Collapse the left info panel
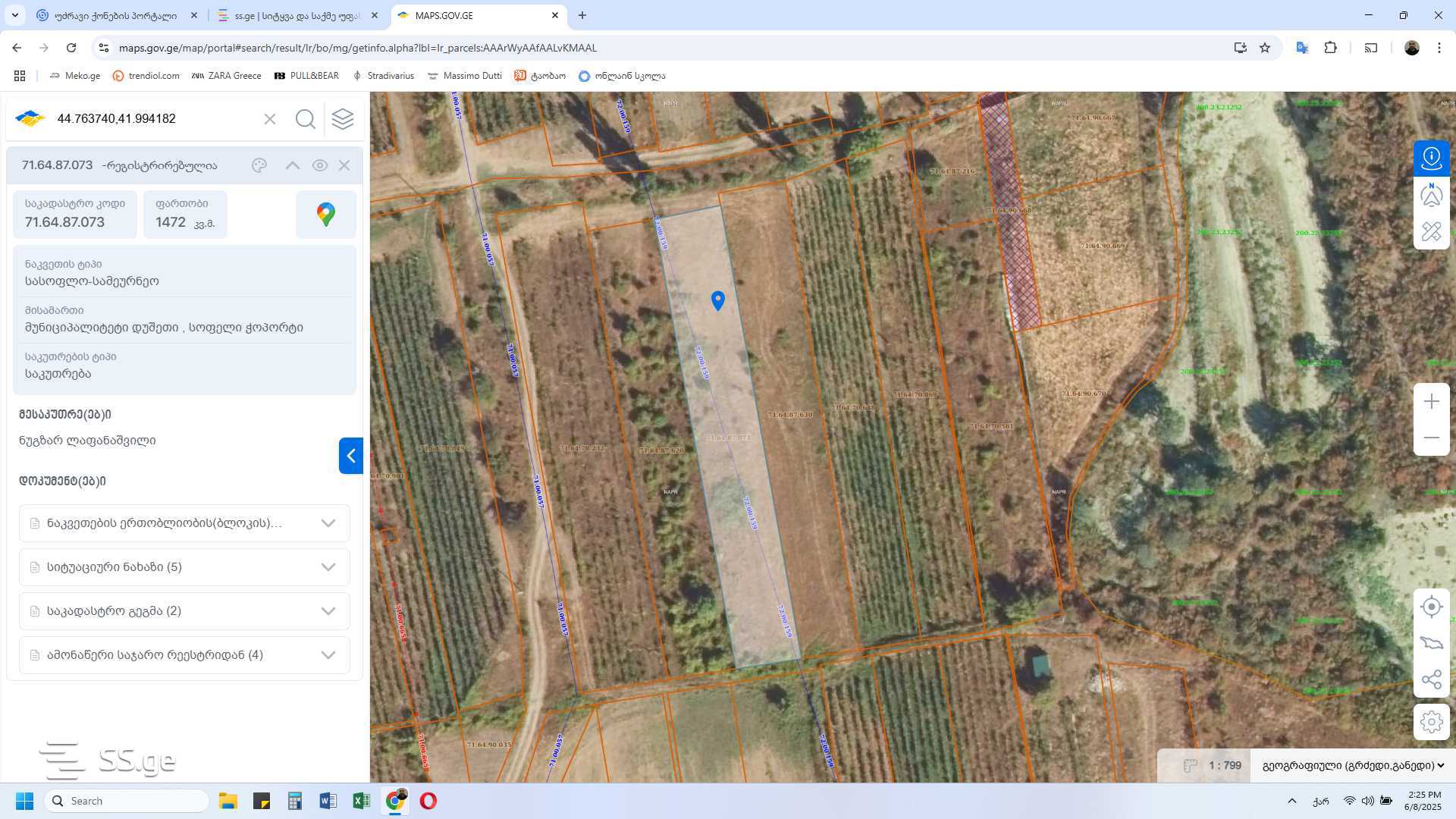Image resolution: width=1456 pixels, height=819 pixels. click(x=350, y=456)
